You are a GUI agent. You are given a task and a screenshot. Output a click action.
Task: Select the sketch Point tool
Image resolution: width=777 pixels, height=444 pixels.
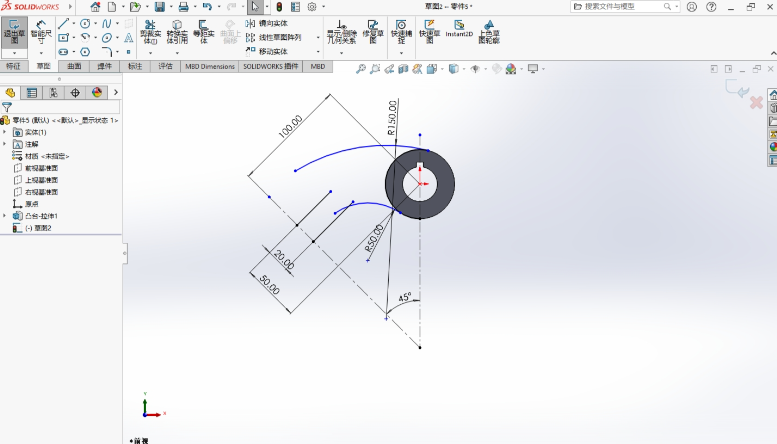[x=128, y=52]
